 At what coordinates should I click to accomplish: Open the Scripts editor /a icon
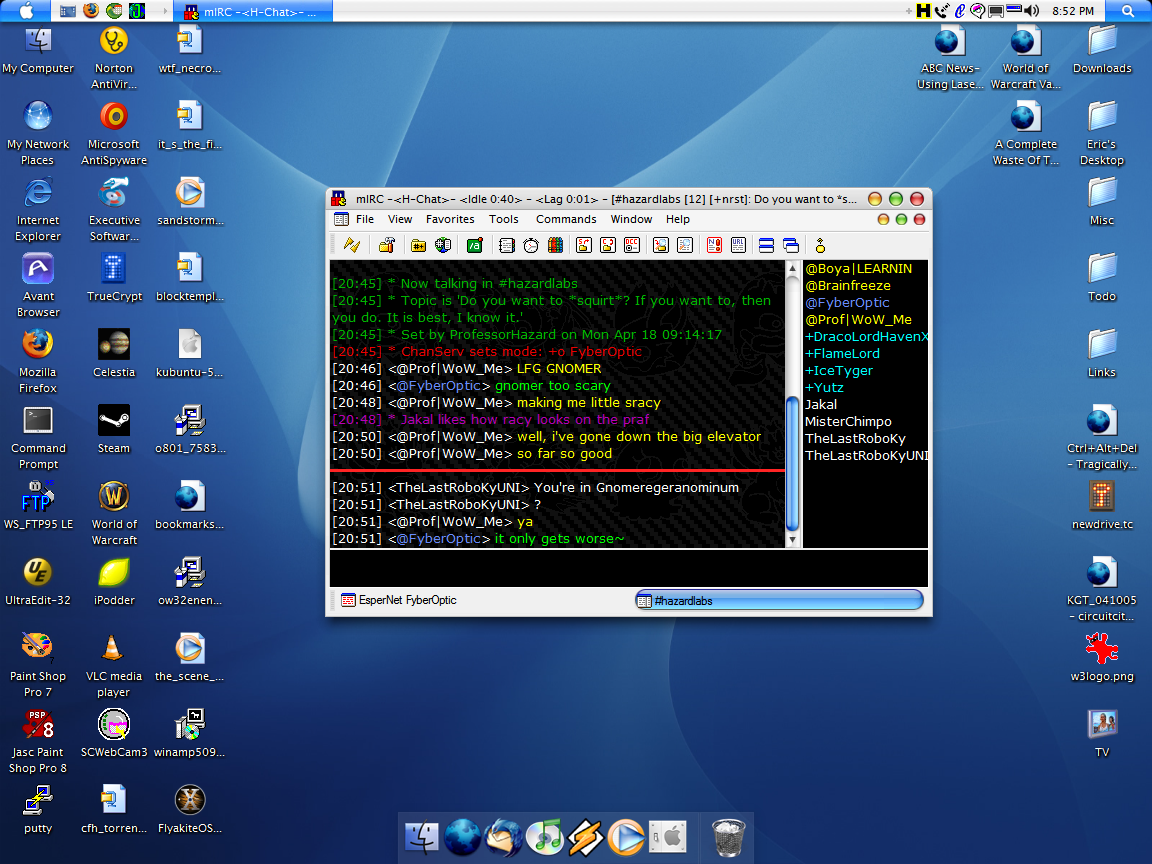474,245
